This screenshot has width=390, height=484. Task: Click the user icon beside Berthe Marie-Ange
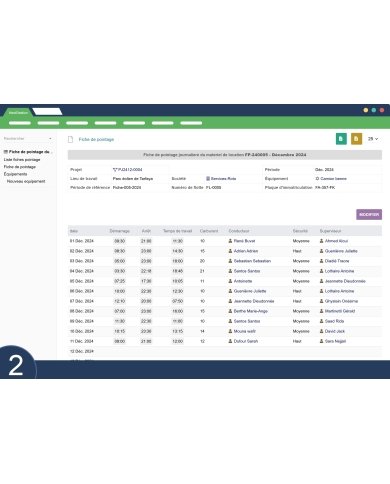230,311
